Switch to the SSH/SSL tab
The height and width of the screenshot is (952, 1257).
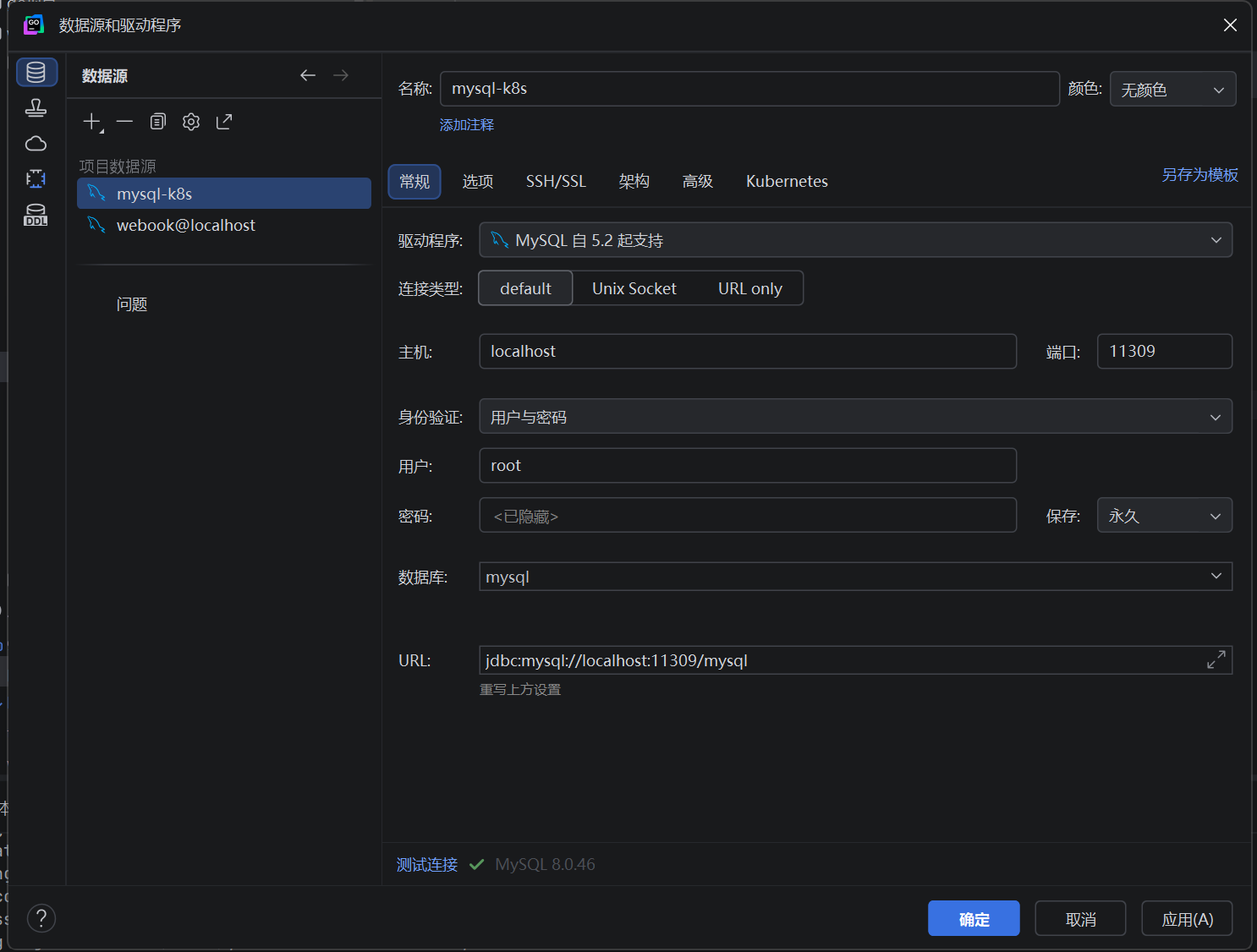click(556, 182)
